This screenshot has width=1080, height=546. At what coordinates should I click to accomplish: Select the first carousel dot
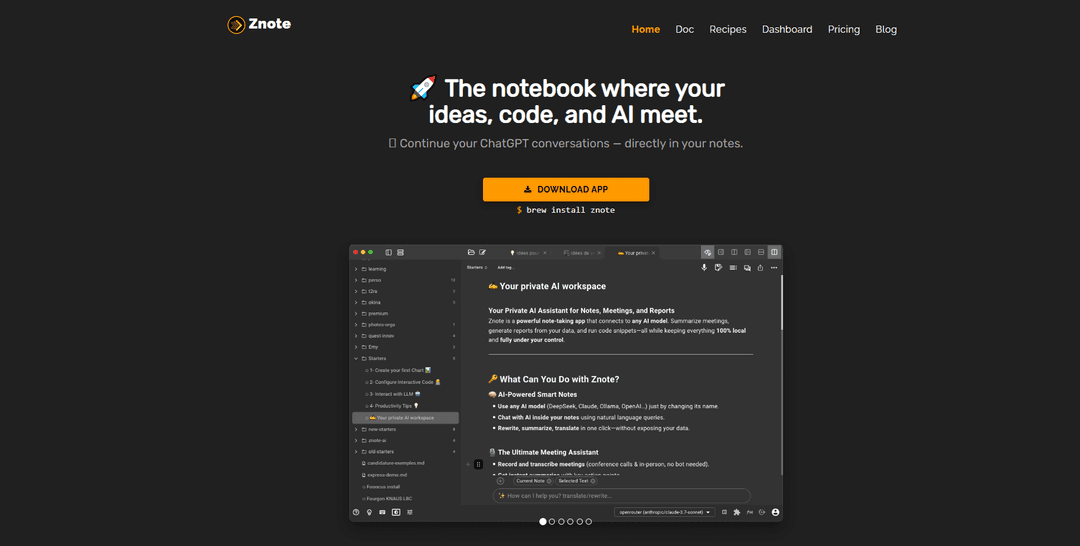(543, 522)
